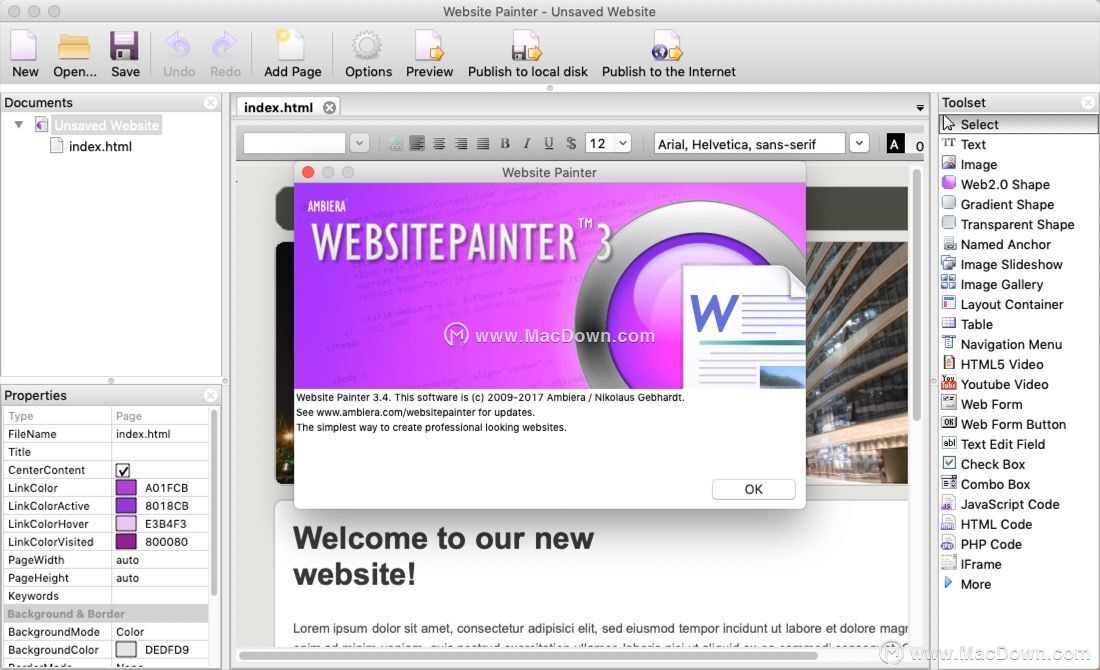Open the document tabs list arrow

(920, 107)
